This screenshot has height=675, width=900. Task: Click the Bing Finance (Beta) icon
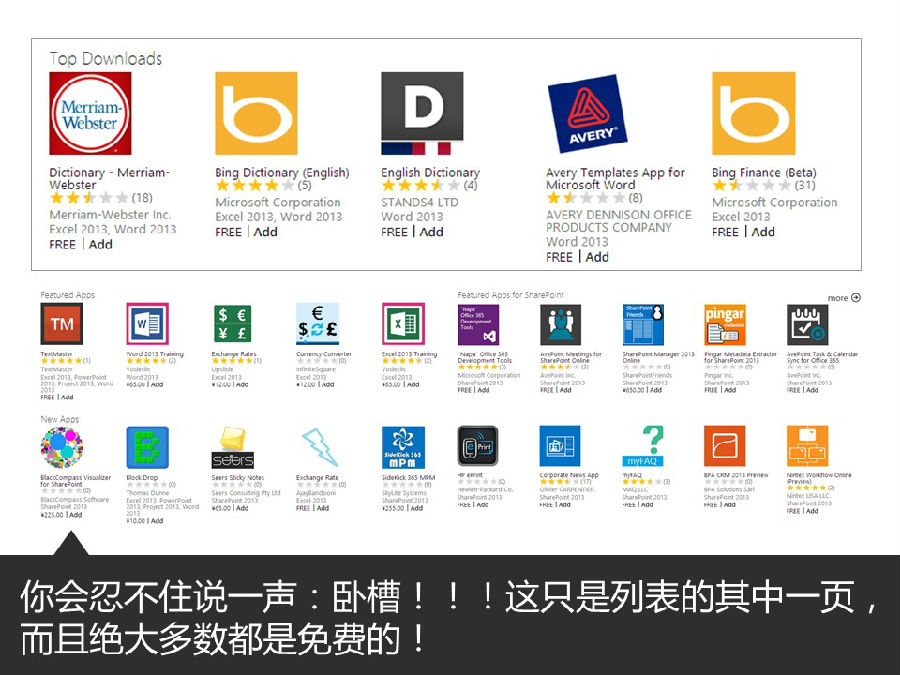(754, 113)
